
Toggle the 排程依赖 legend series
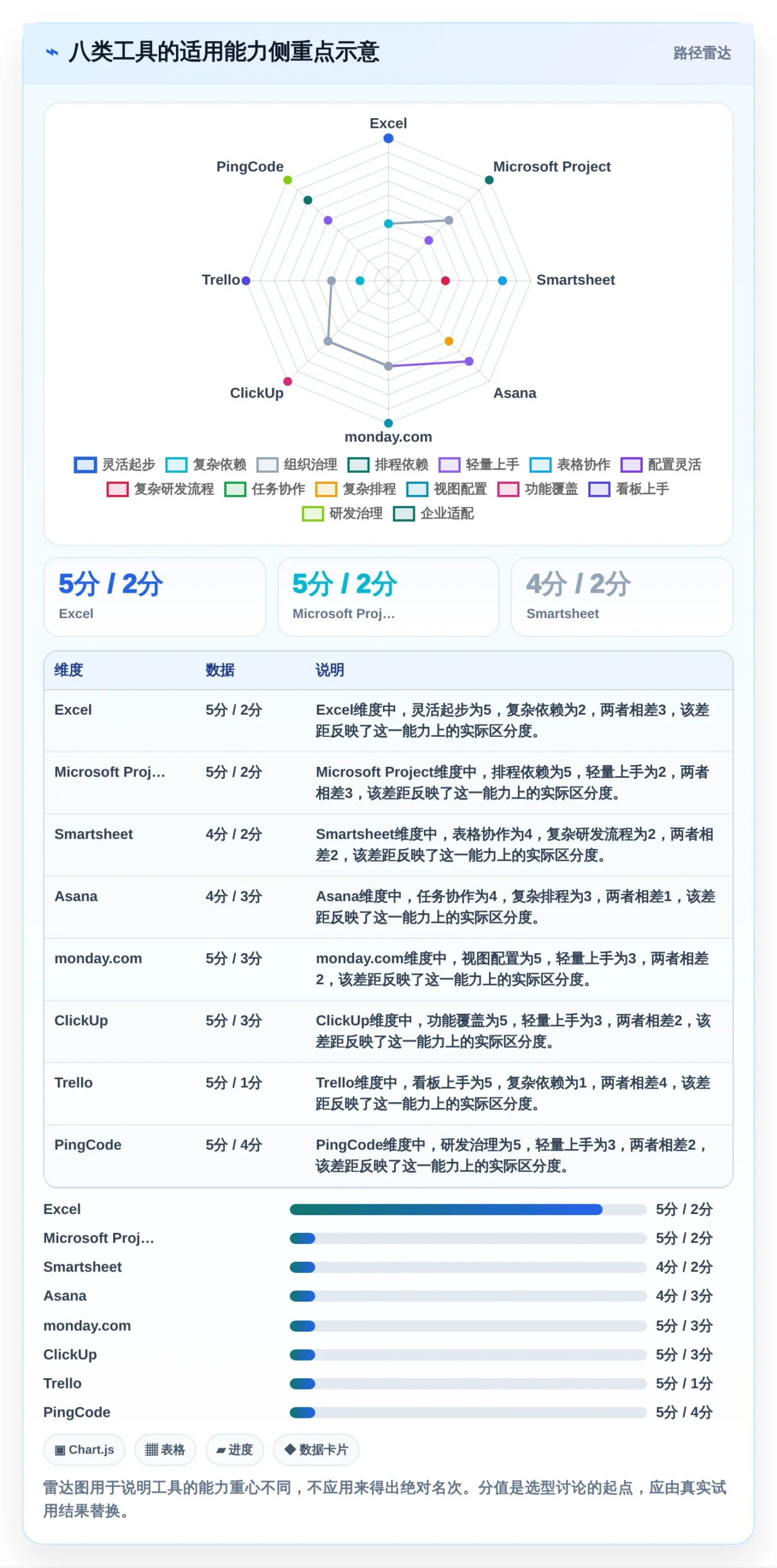(388, 465)
